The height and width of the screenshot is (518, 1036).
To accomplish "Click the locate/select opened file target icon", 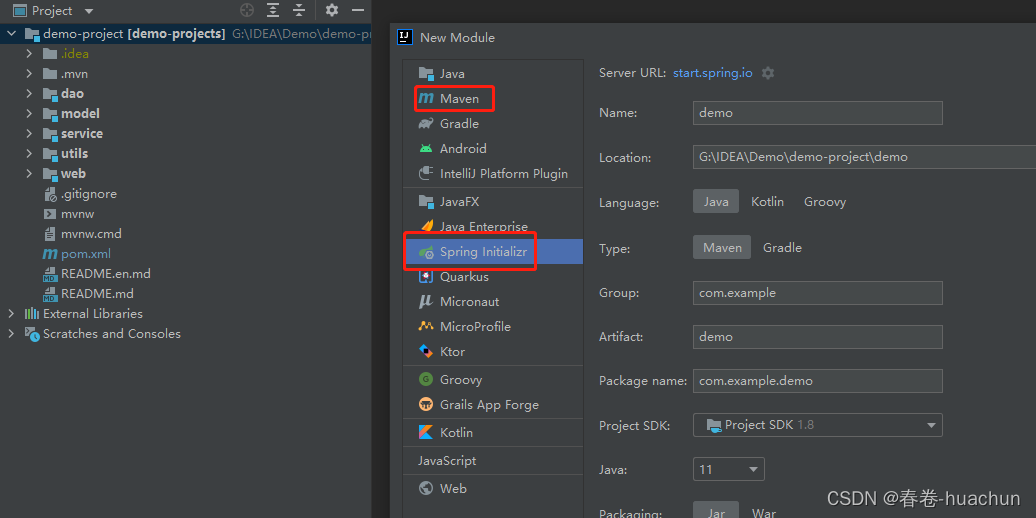I will click(x=247, y=10).
